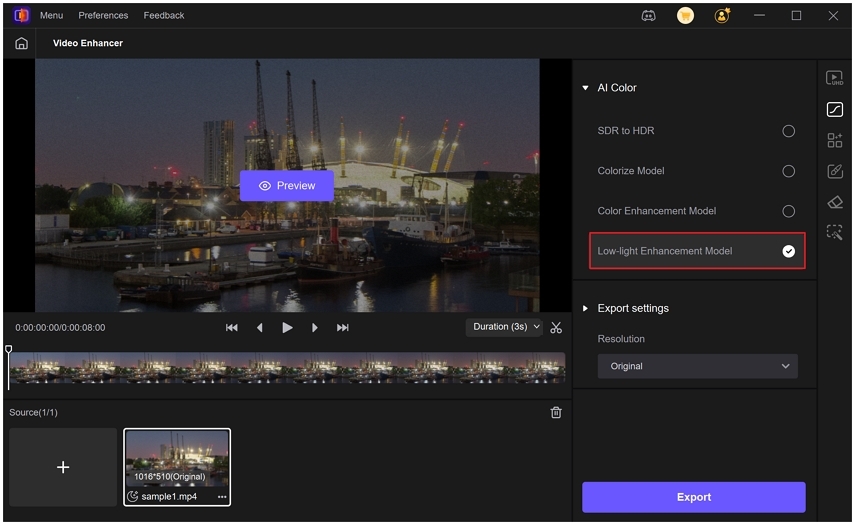This screenshot has width=855, height=525.
Task: Click the AI enhance icon beside sample1.mp4
Action: point(132,496)
